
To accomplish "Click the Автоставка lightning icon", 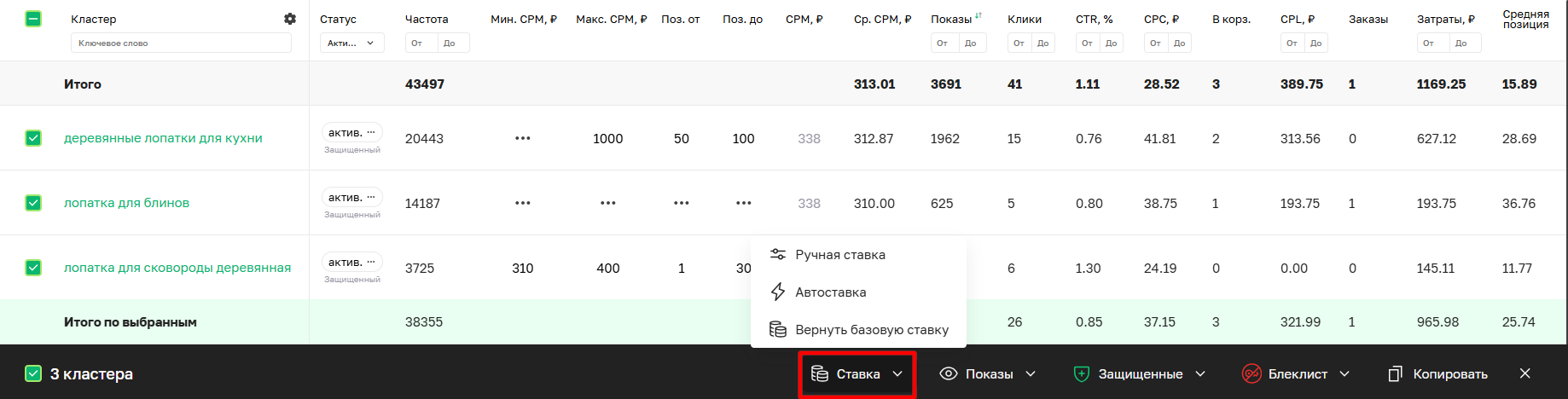I will [x=777, y=292].
